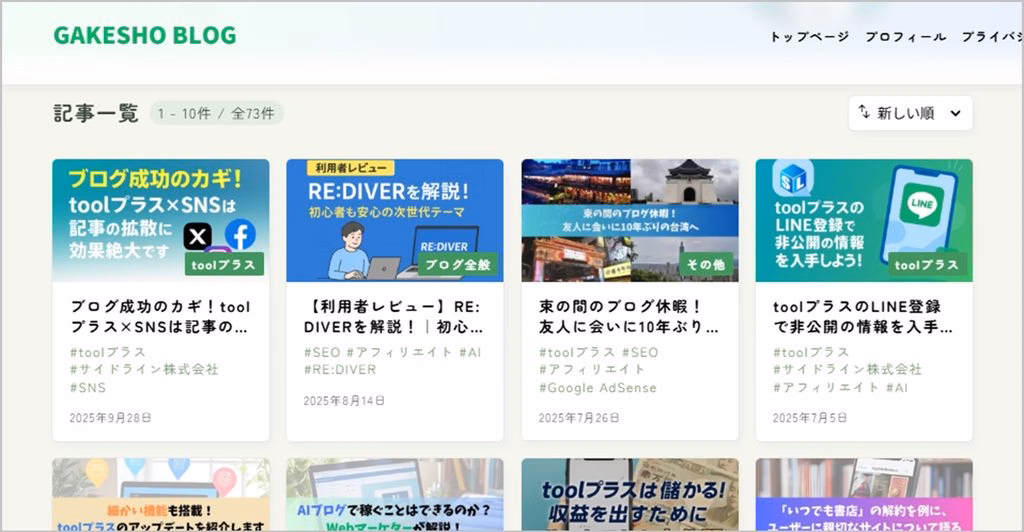Click the #AI tag in the RE:DIVER card

470,352
